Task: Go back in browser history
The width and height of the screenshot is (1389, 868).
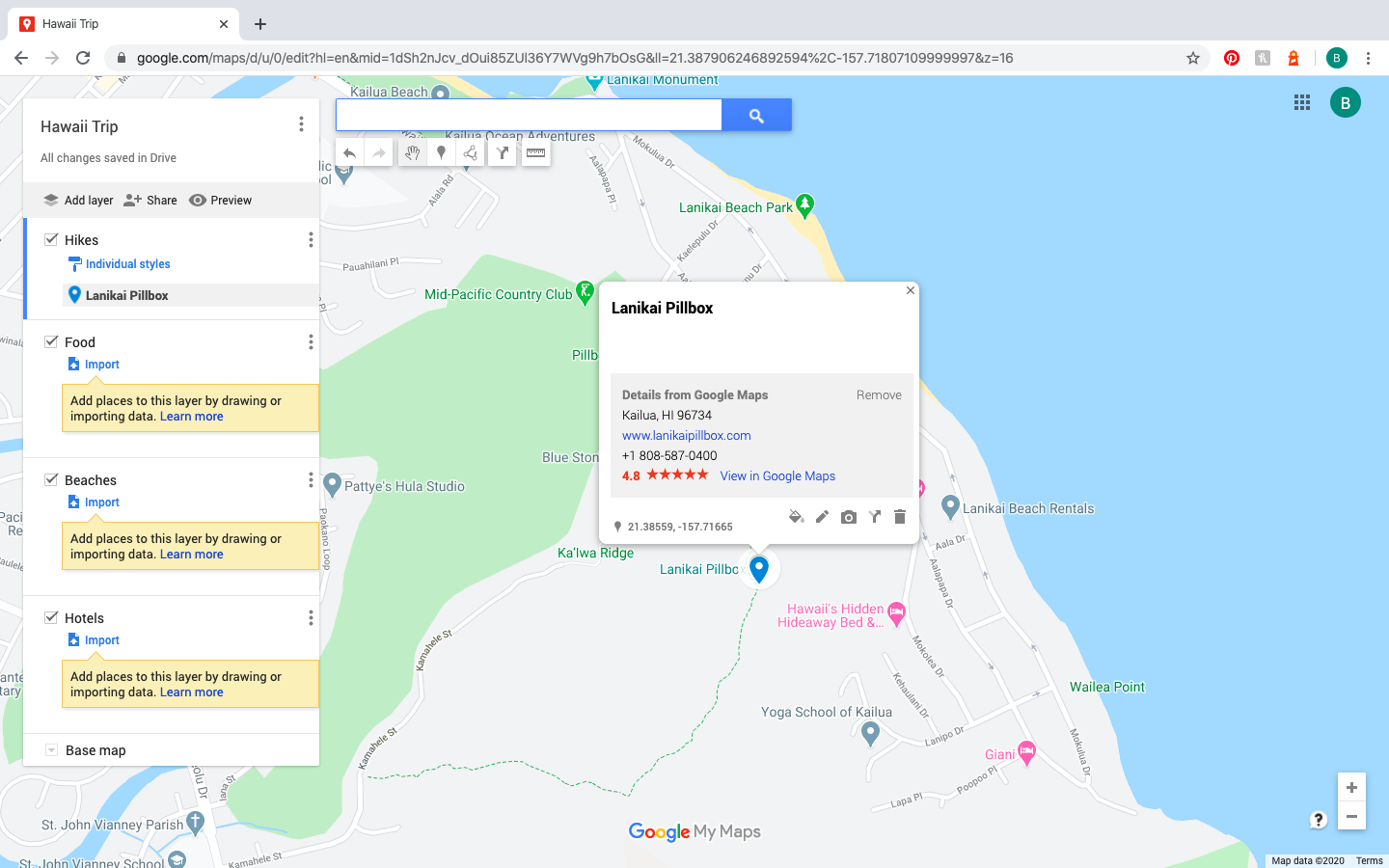Action: 21,58
